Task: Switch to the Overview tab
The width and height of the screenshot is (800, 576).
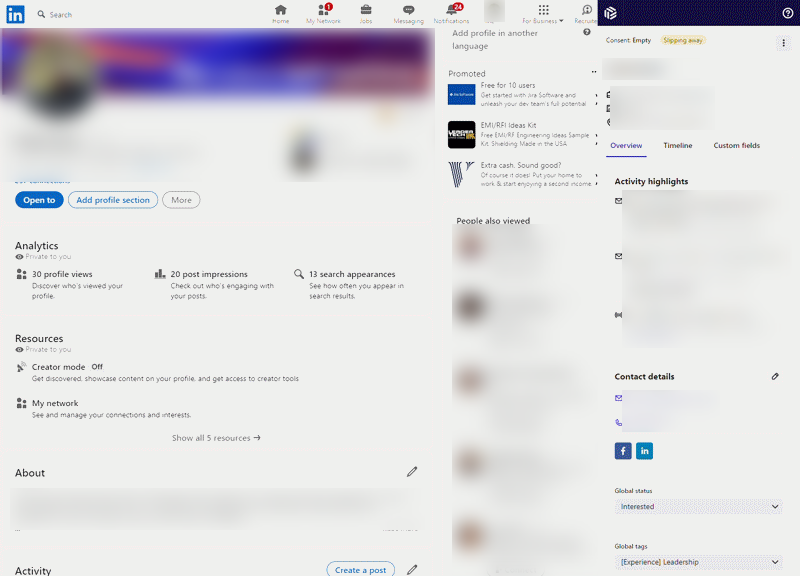Action: pos(626,145)
